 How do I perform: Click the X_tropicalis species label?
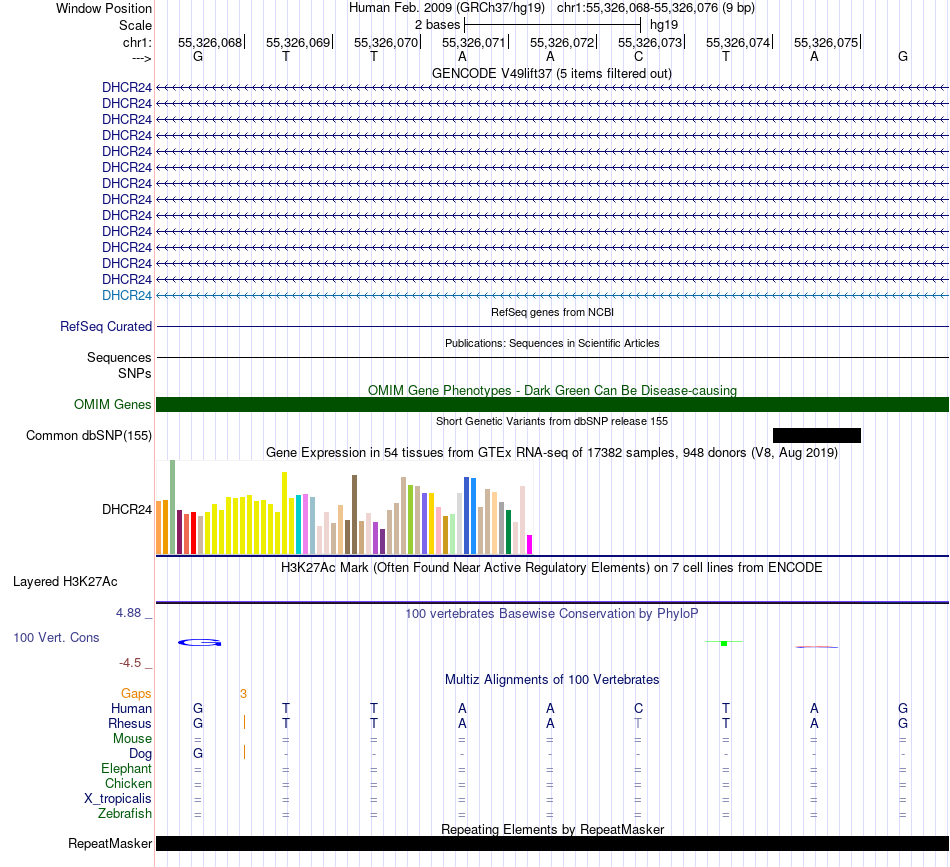click(118, 799)
